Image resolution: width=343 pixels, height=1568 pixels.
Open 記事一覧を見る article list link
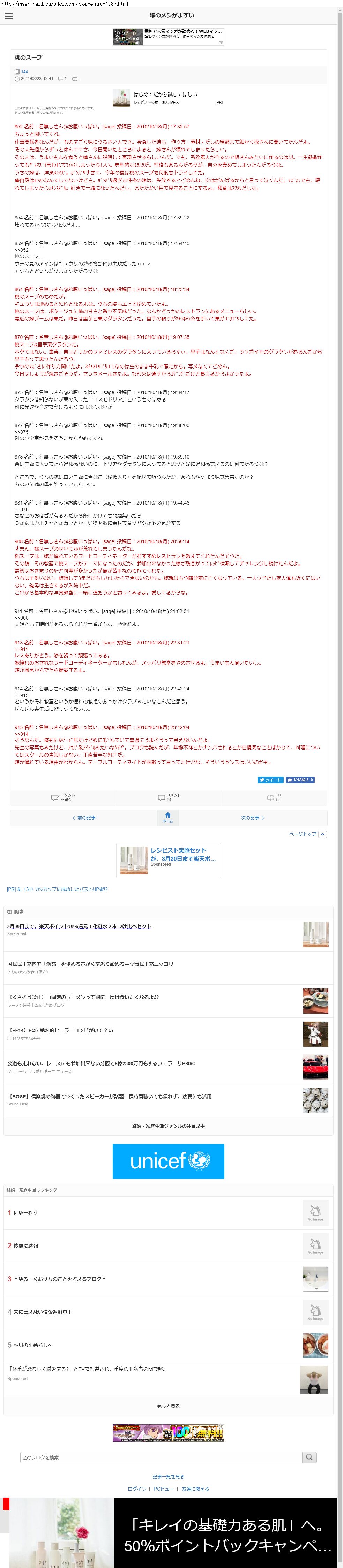click(168, 1476)
